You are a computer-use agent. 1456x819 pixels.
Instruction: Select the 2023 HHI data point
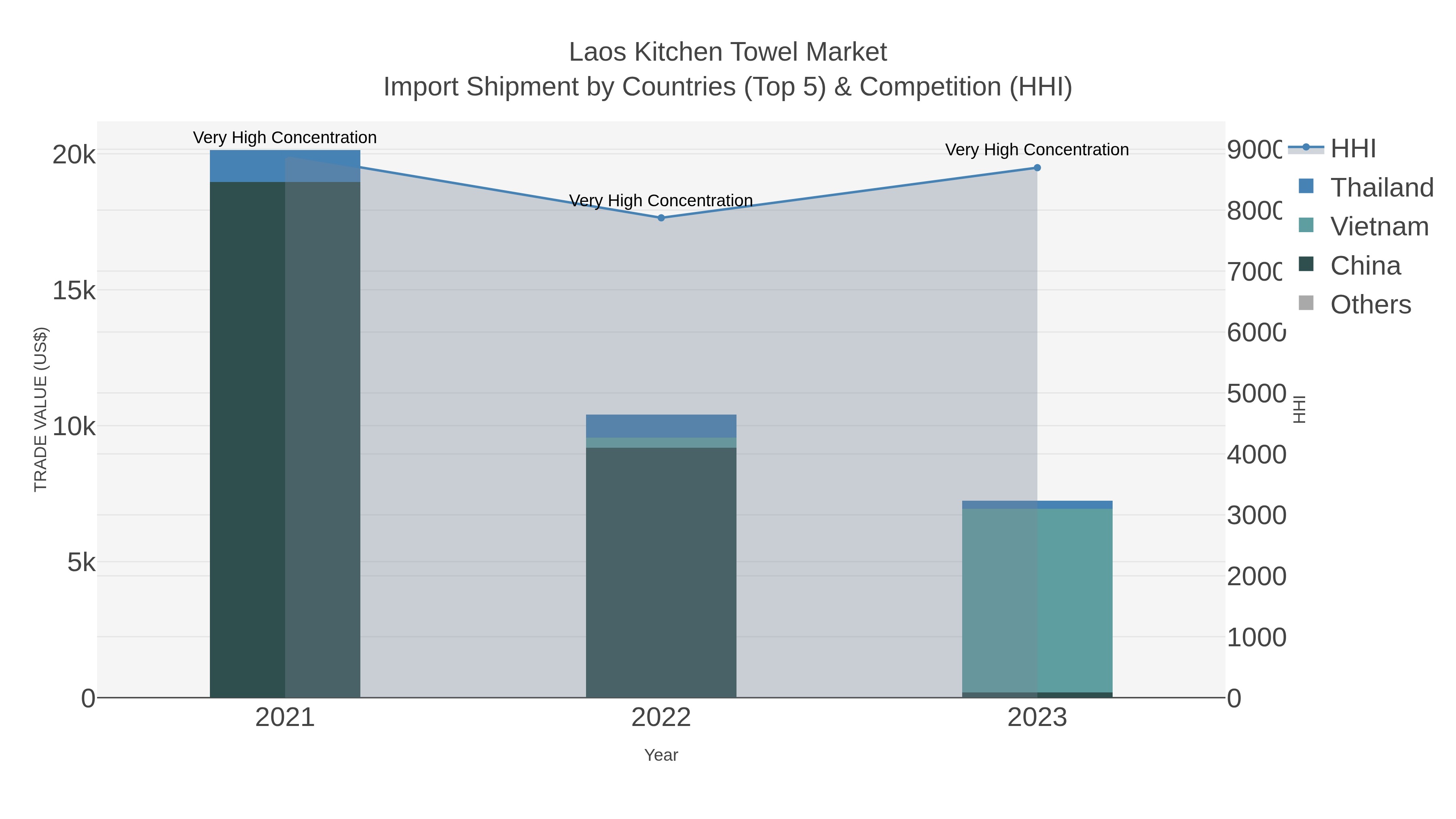click(1037, 168)
